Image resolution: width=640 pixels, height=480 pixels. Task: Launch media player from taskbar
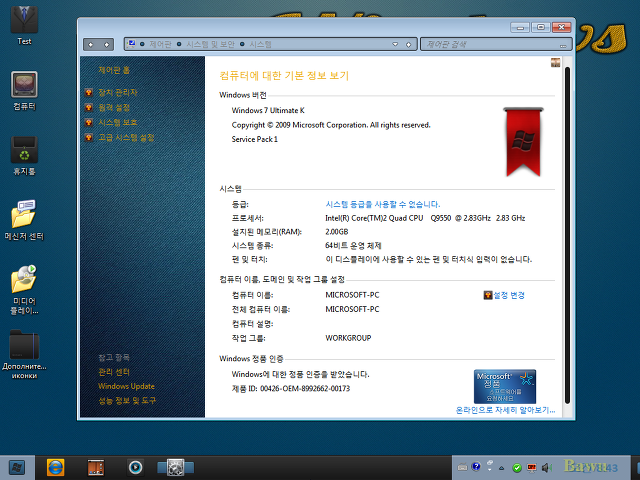click(x=136, y=467)
